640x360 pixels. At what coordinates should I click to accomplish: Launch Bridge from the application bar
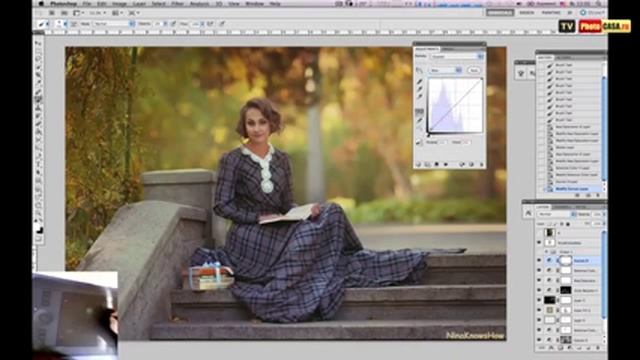(x=52, y=13)
